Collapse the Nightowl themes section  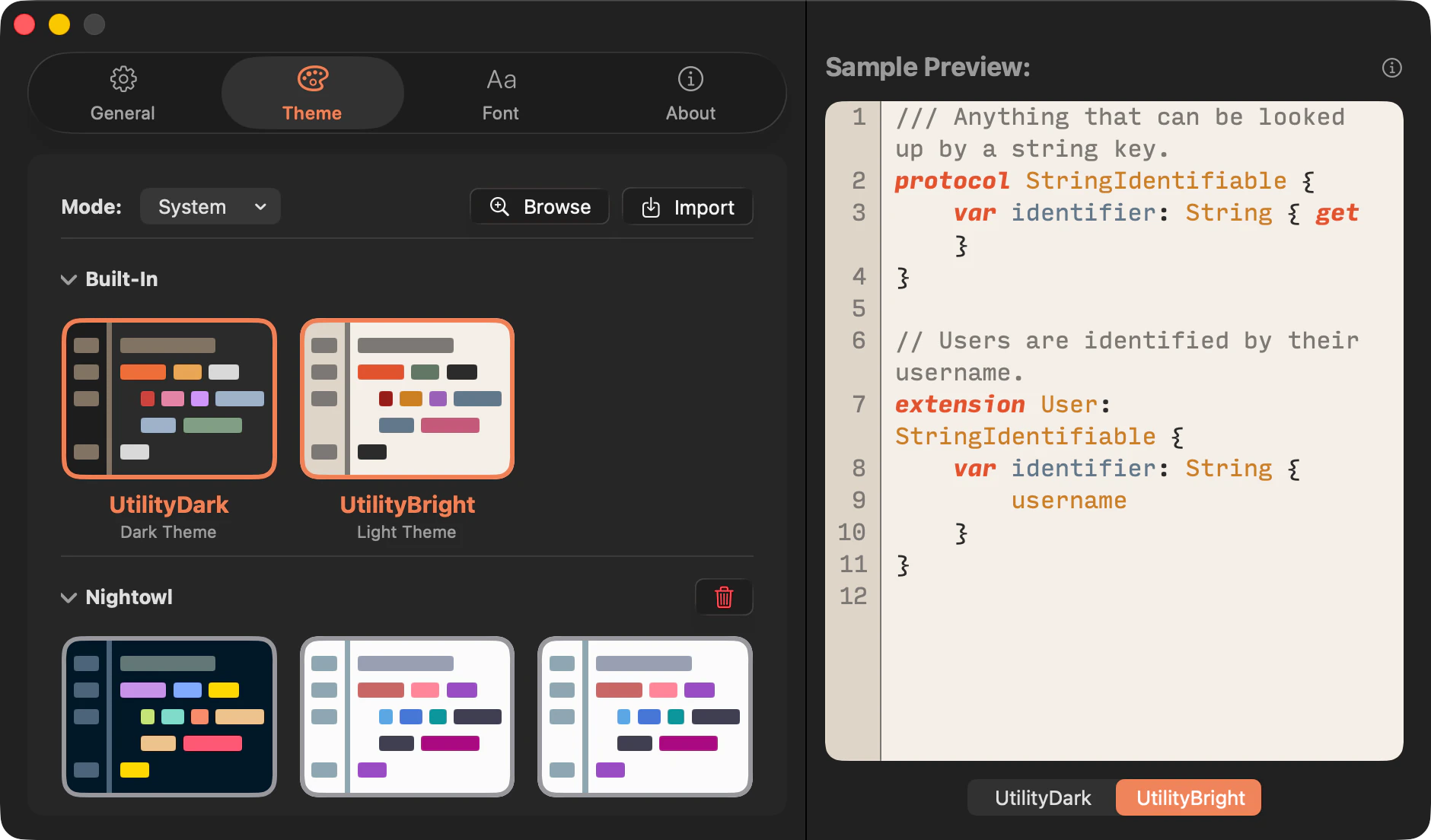click(69, 597)
